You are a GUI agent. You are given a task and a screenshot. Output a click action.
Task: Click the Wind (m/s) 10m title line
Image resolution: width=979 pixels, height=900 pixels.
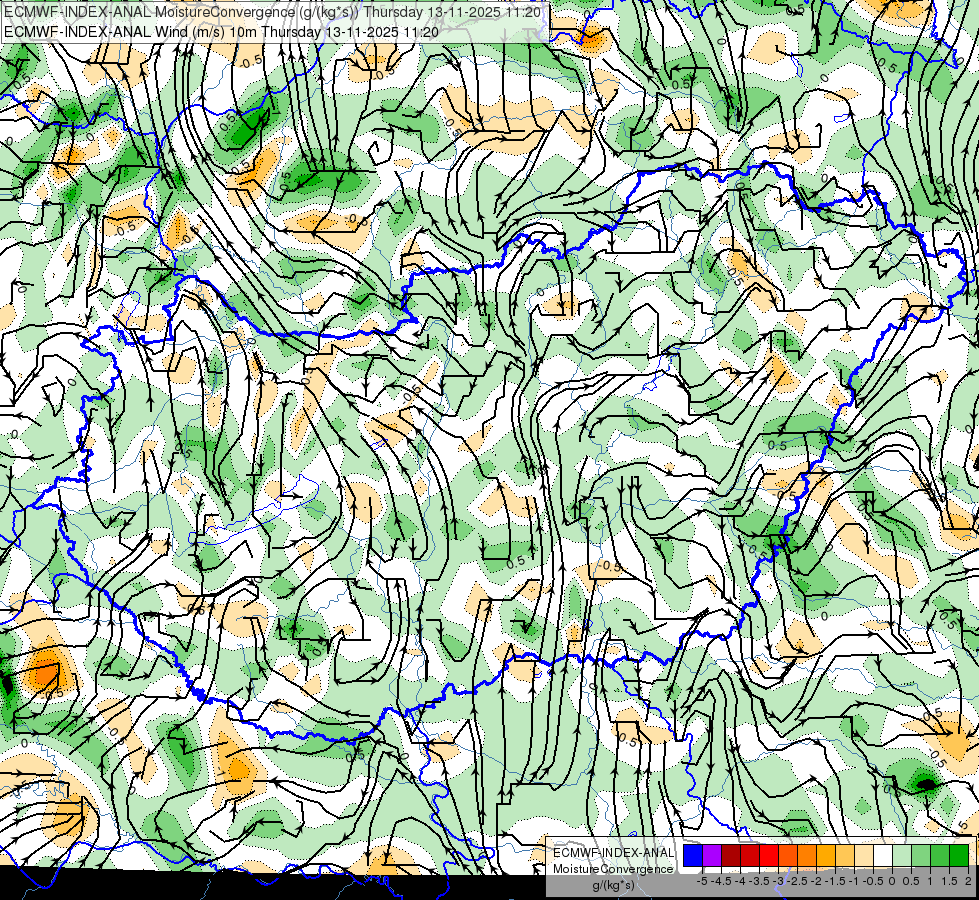point(221,32)
